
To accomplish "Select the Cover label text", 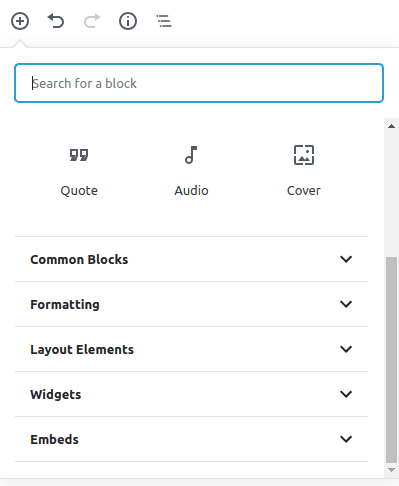I will pos(304,191).
